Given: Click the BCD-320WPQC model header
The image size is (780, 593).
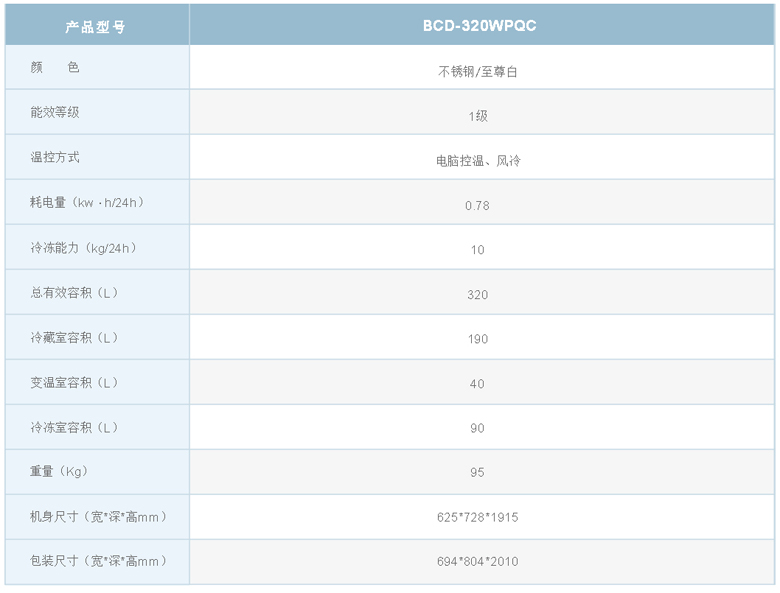Looking at the screenshot, I should 479,26.
